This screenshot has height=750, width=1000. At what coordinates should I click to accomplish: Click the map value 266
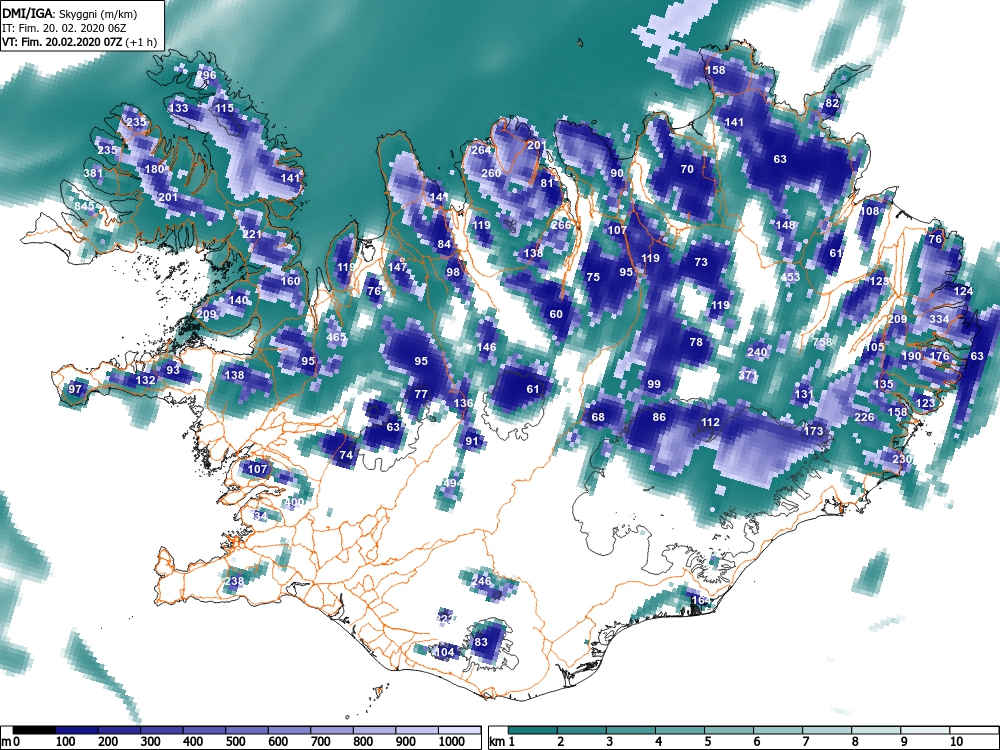561,225
